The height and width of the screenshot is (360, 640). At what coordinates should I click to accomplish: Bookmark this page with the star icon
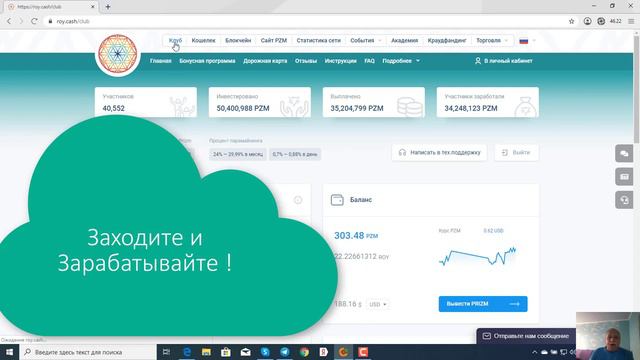[571, 21]
